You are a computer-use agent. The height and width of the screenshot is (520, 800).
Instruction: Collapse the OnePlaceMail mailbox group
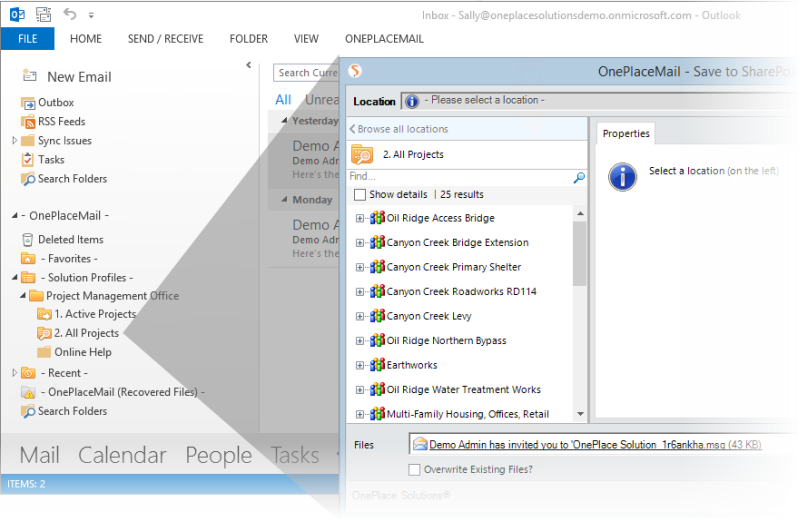click(x=14, y=216)
